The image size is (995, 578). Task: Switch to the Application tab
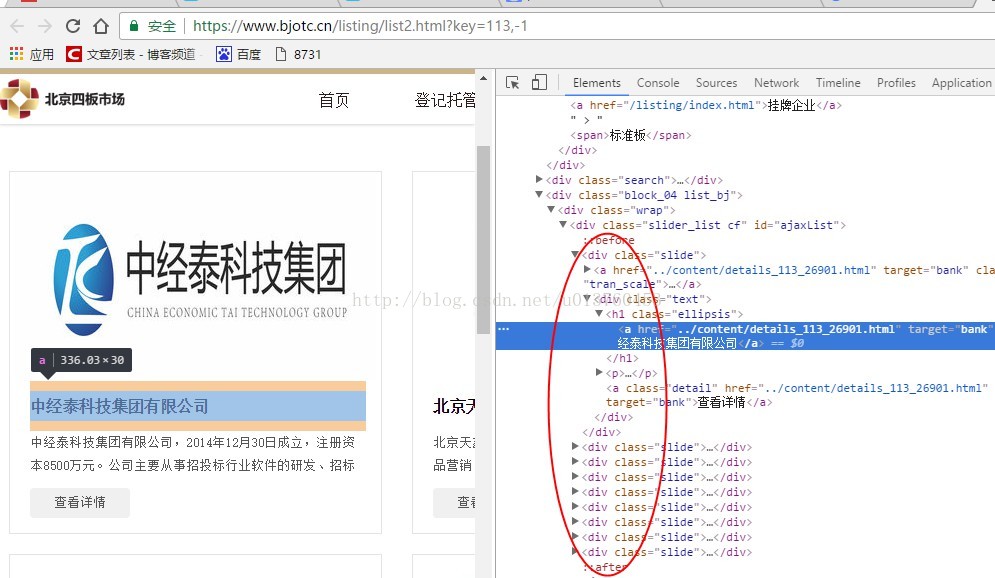(961, 82)
